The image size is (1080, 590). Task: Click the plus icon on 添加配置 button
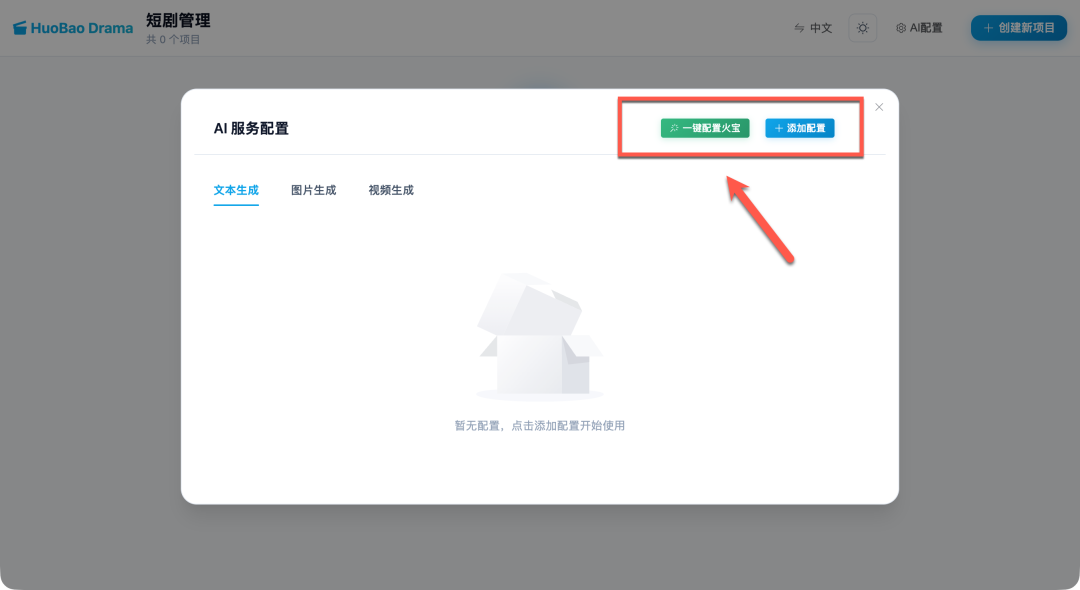coord(777,128)
